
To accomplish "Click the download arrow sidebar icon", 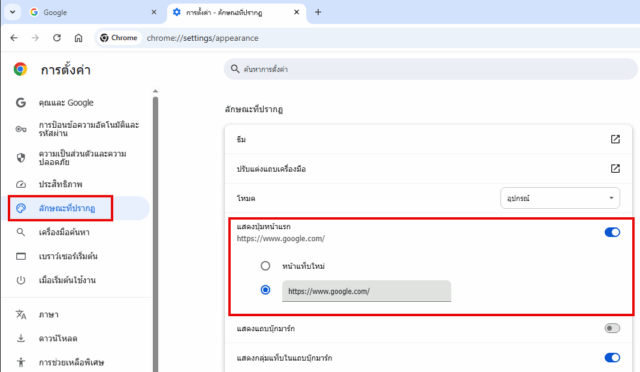I will click(x=21, y=339).
